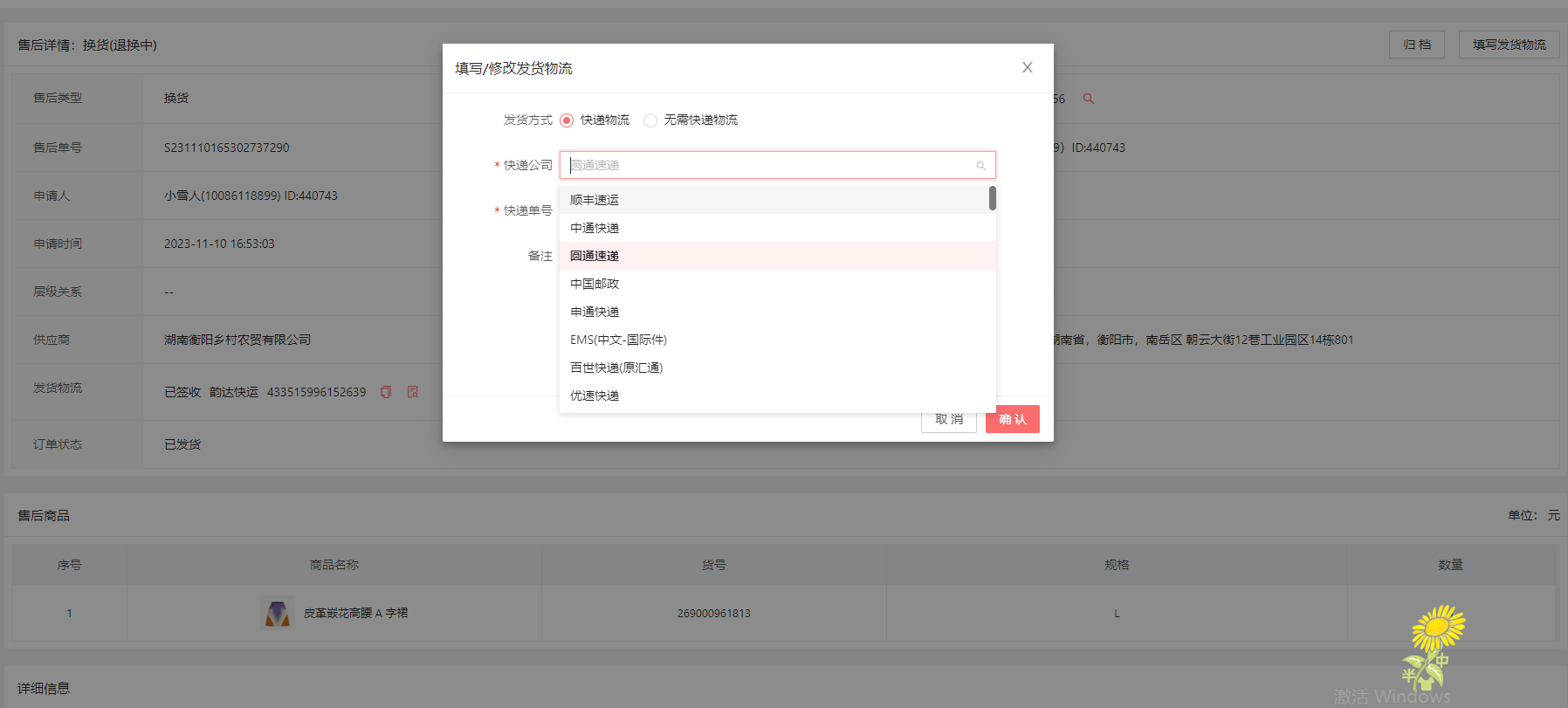Select 圆通速递 in the courier dropdown
The image size is (1568, 708).
595,256
